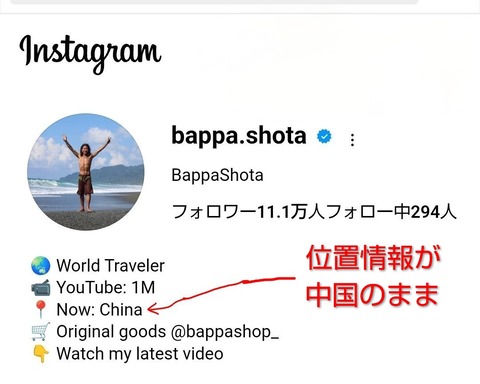
Task: Click the red location pin icon
Action: (x=41, y=309)
